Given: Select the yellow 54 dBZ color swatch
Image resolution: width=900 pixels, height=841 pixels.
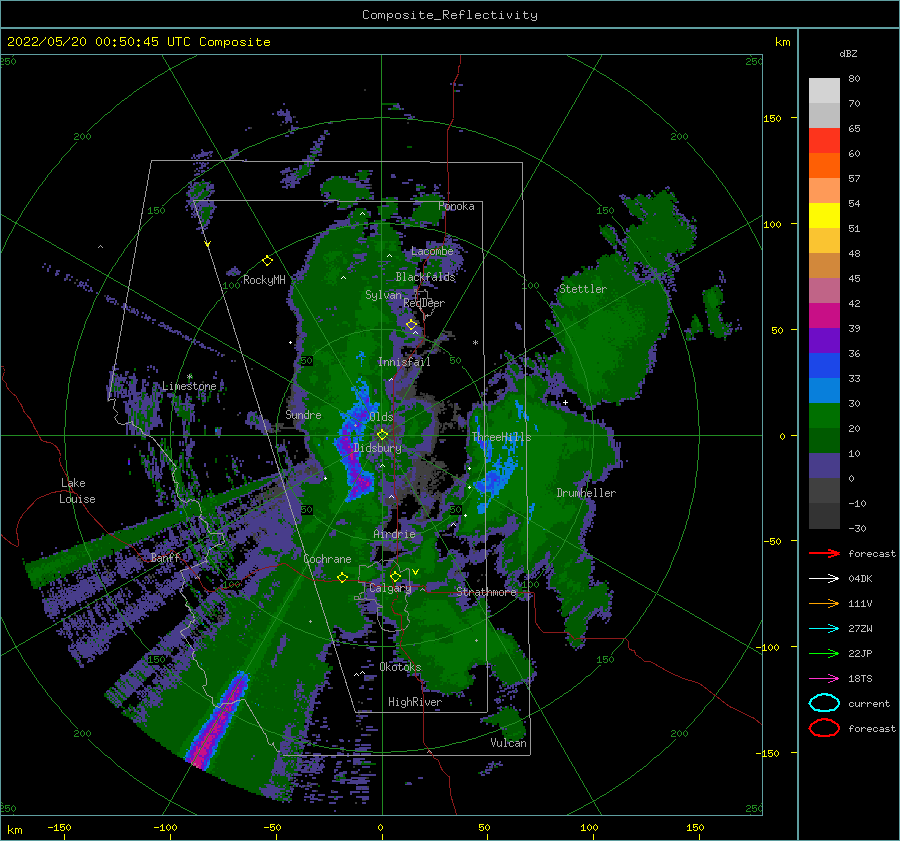Looking at the screenshot, I should [824, 216].
